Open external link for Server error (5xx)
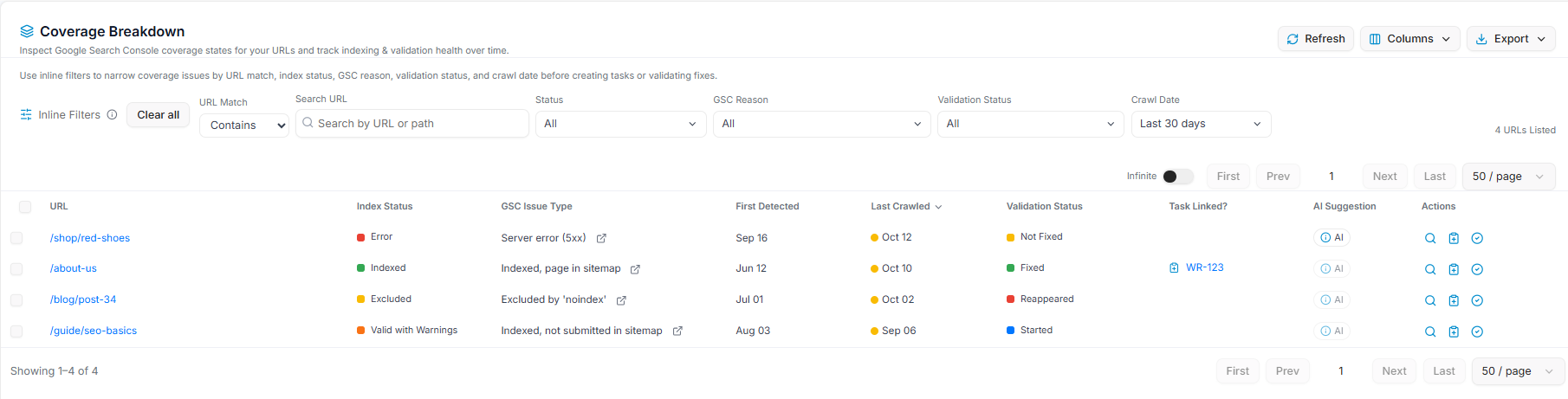 click(x=601, y=238)
